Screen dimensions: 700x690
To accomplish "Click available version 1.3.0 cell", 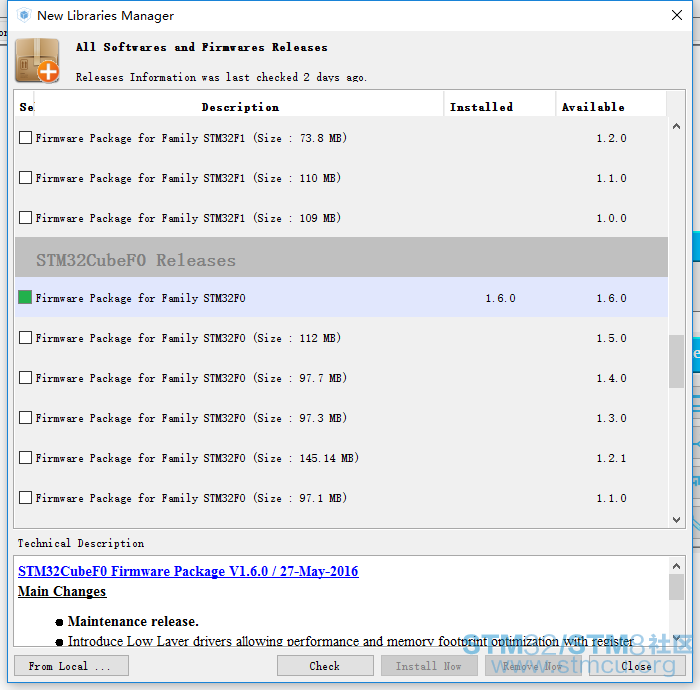I will [x=612, y=418].
